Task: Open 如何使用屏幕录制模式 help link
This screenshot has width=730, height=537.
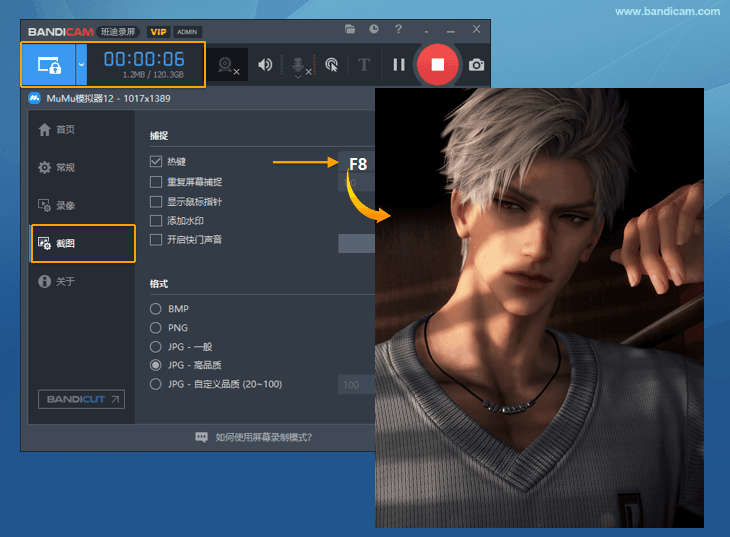Action: coord(264,437)
